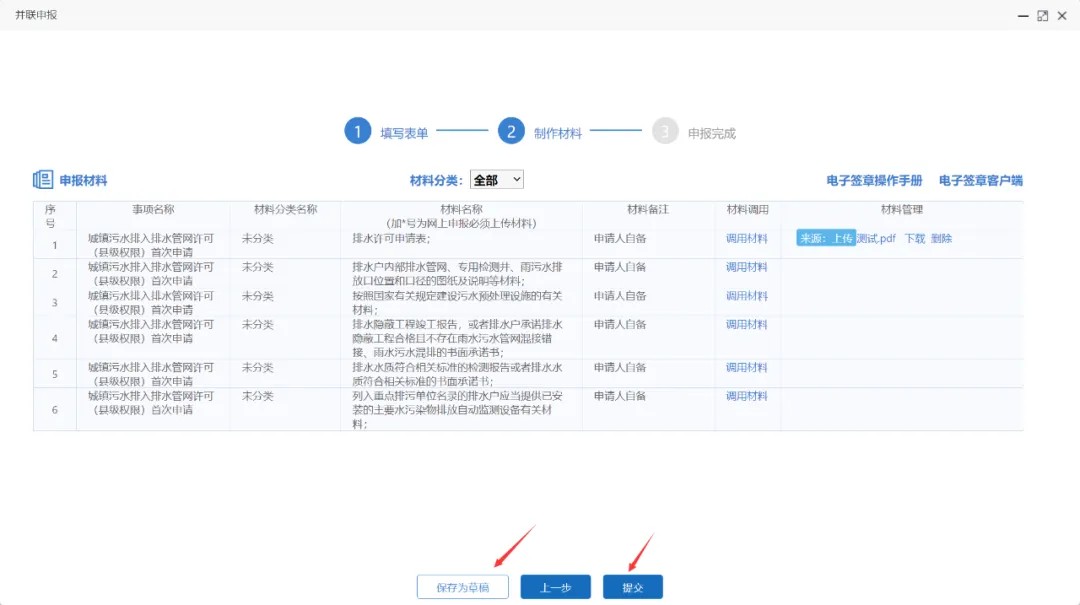
Task: Open 电子签章操作手册 link
Action: 874,181
